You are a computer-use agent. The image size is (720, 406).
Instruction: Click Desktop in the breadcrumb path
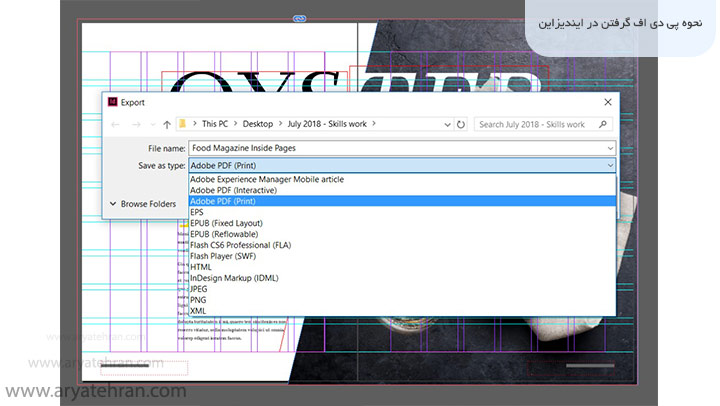pos(257,125)
